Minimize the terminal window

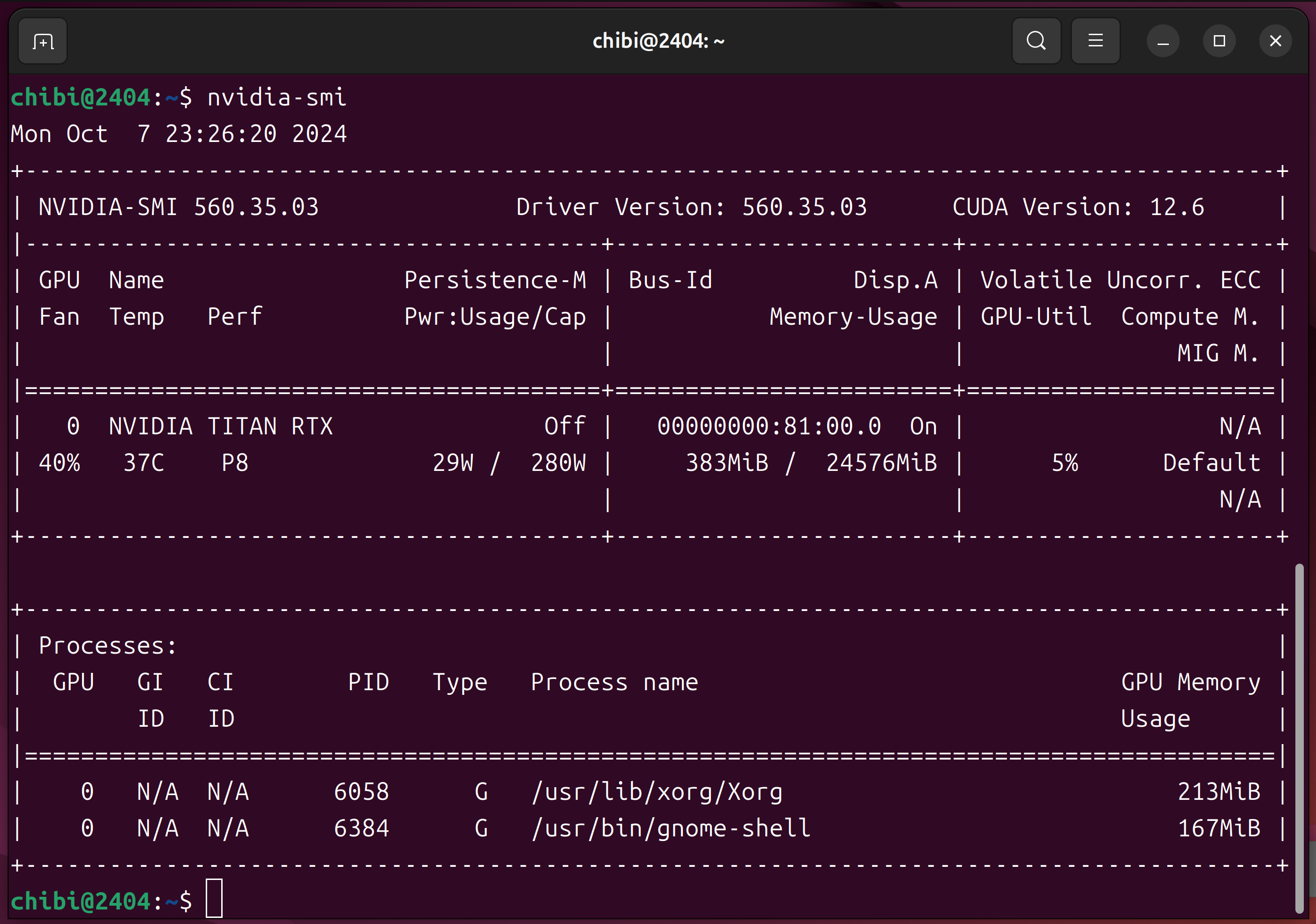tap(1163, 41)
